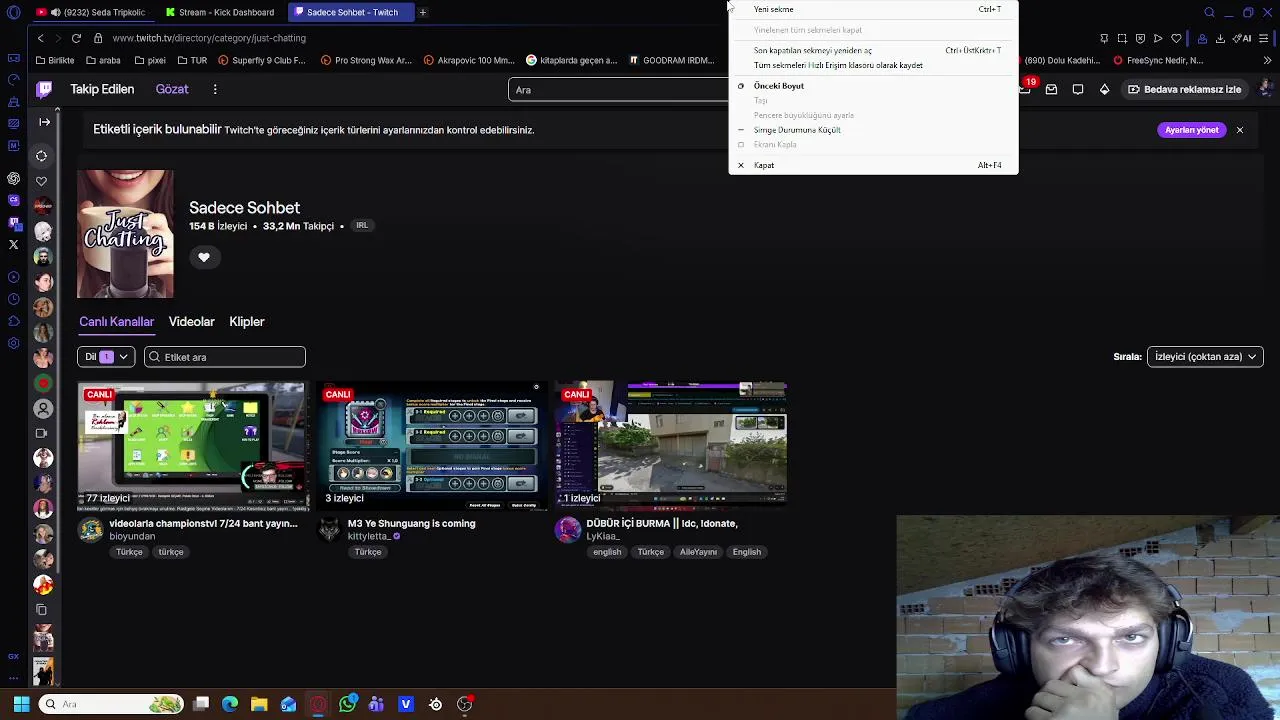Click Ayarları yönet button
This screenshot has height=720, width=1280.
[1192, 130]
